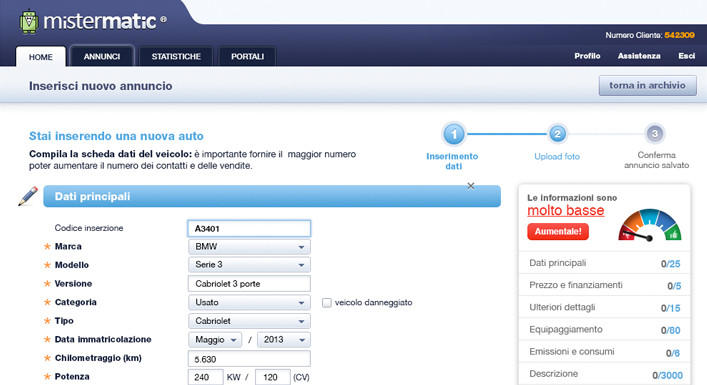The height and width of the screenshot is (385, 707).
Task: Click the molto basse link
Action: click(x=565, y=211)
